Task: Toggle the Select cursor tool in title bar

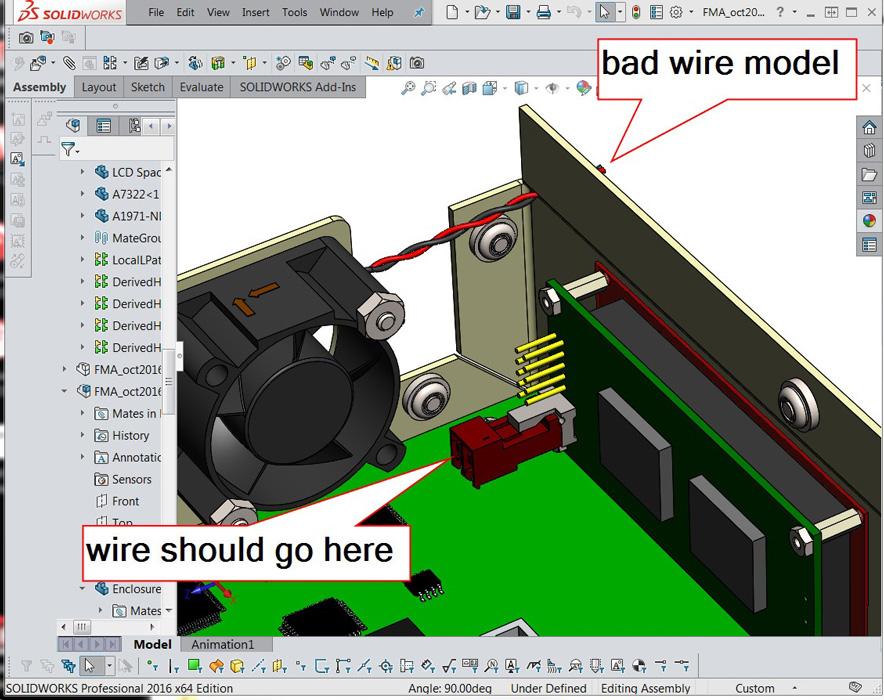Action: tap(604, 12)
